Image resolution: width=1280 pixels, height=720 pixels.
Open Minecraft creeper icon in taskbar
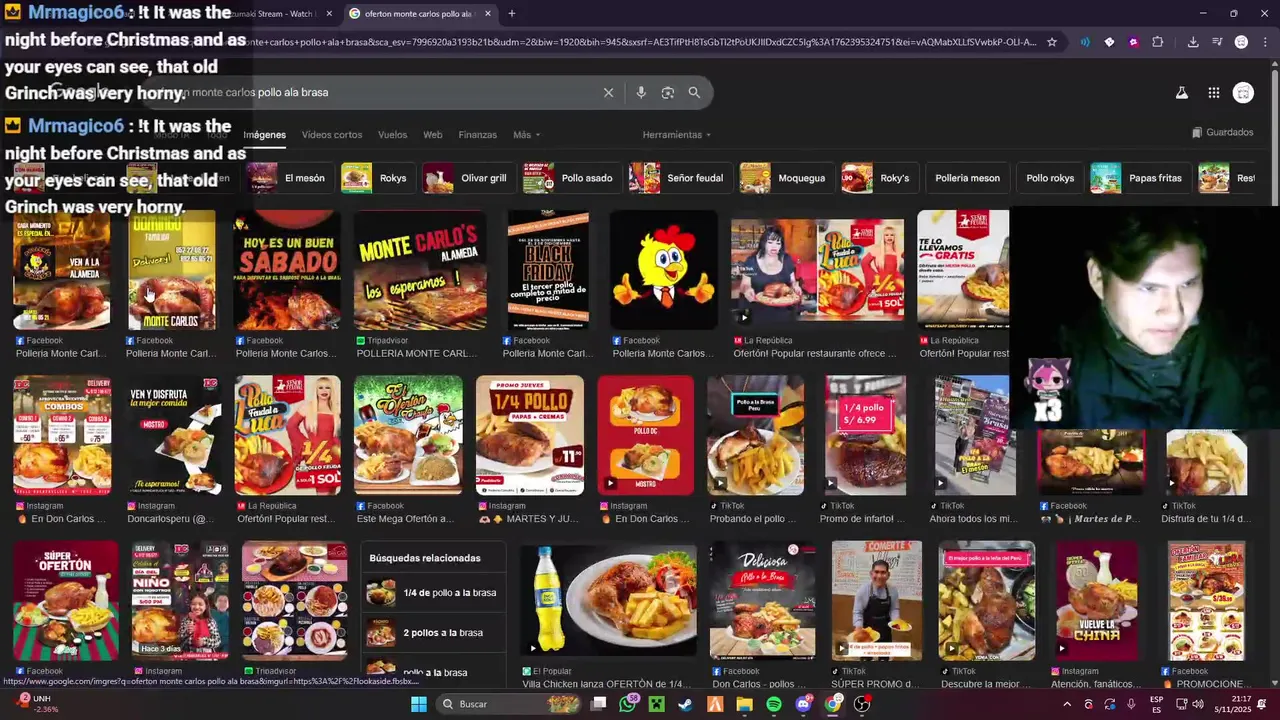click(x=656, y=704)
